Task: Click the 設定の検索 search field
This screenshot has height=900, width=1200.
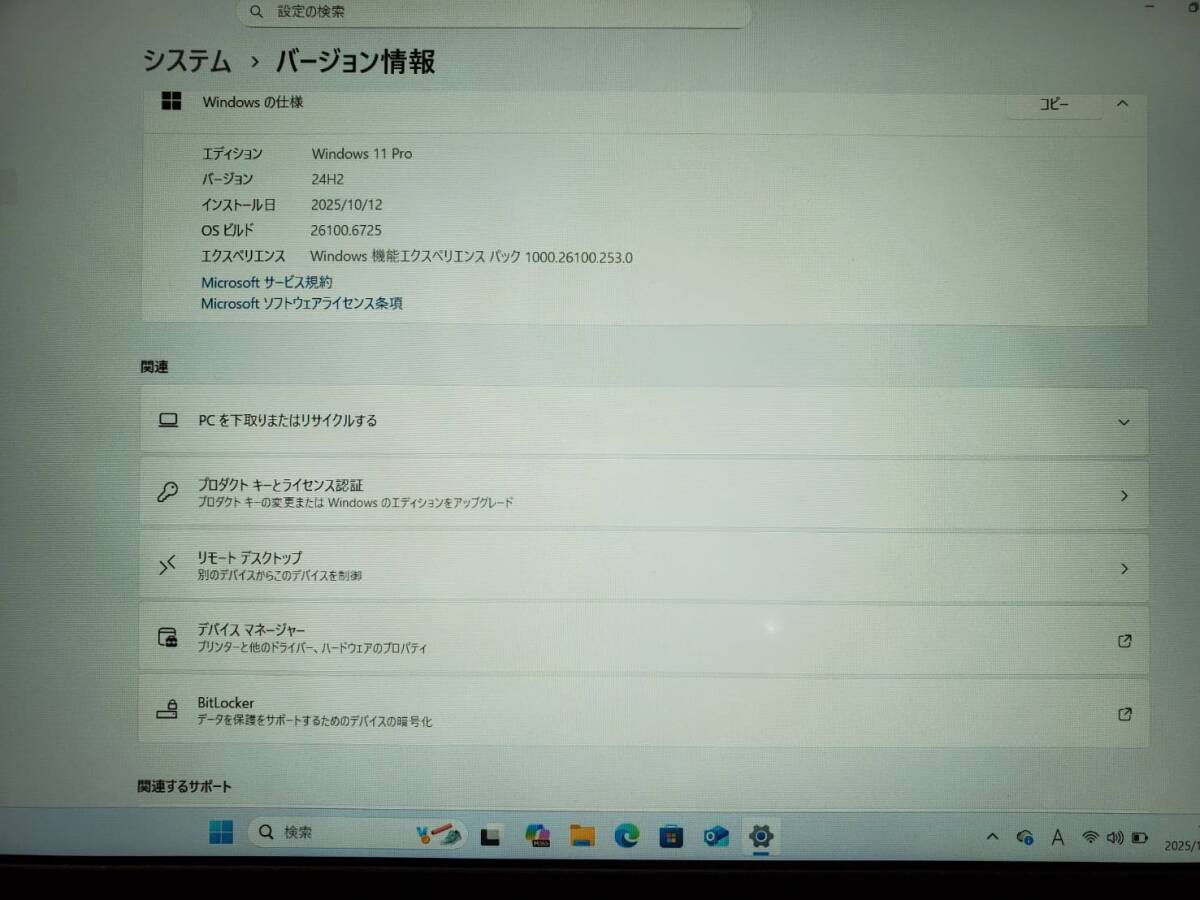Action: [494, 12]
